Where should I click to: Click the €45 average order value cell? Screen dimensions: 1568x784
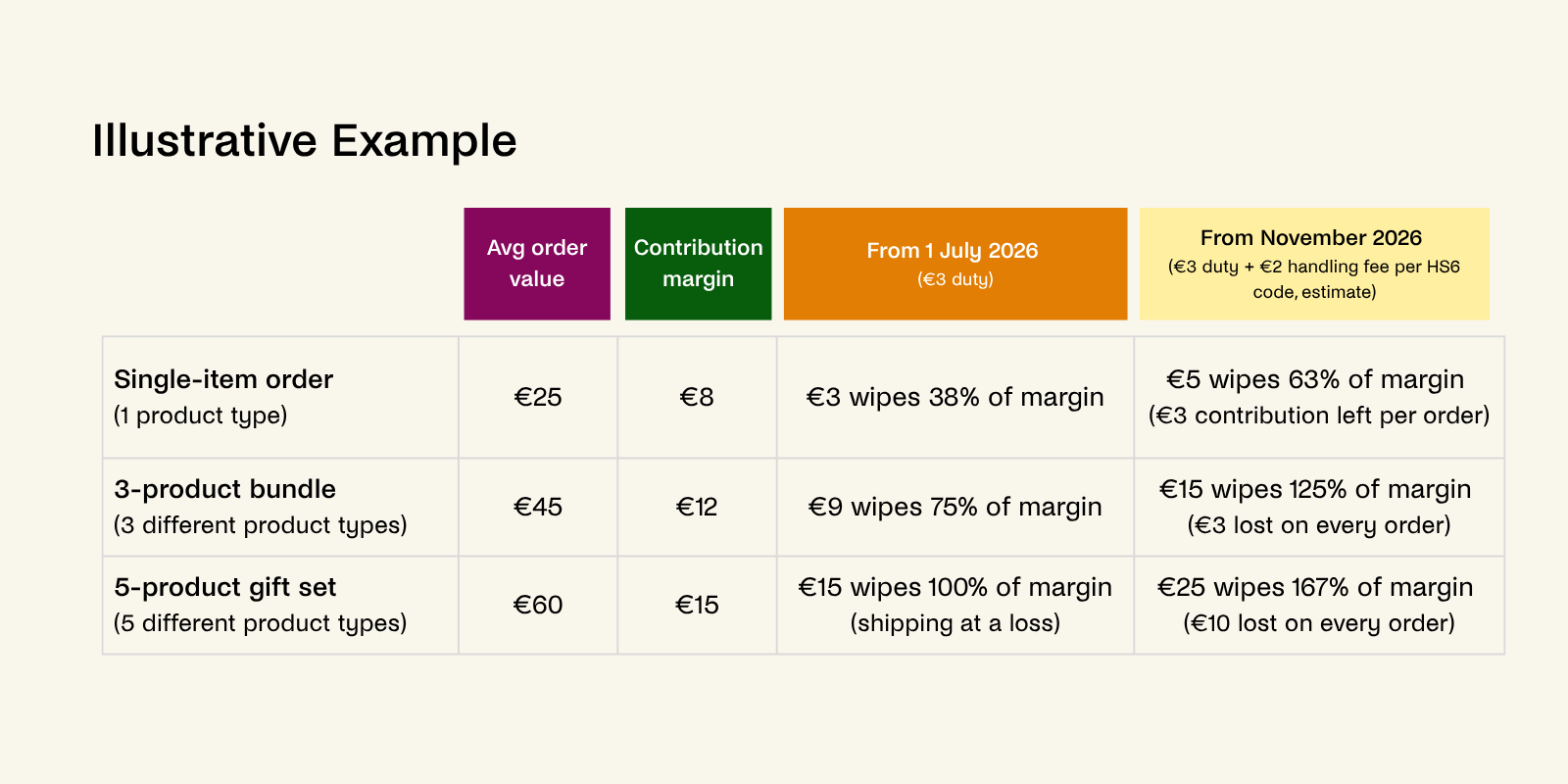[x=538, y=507]
